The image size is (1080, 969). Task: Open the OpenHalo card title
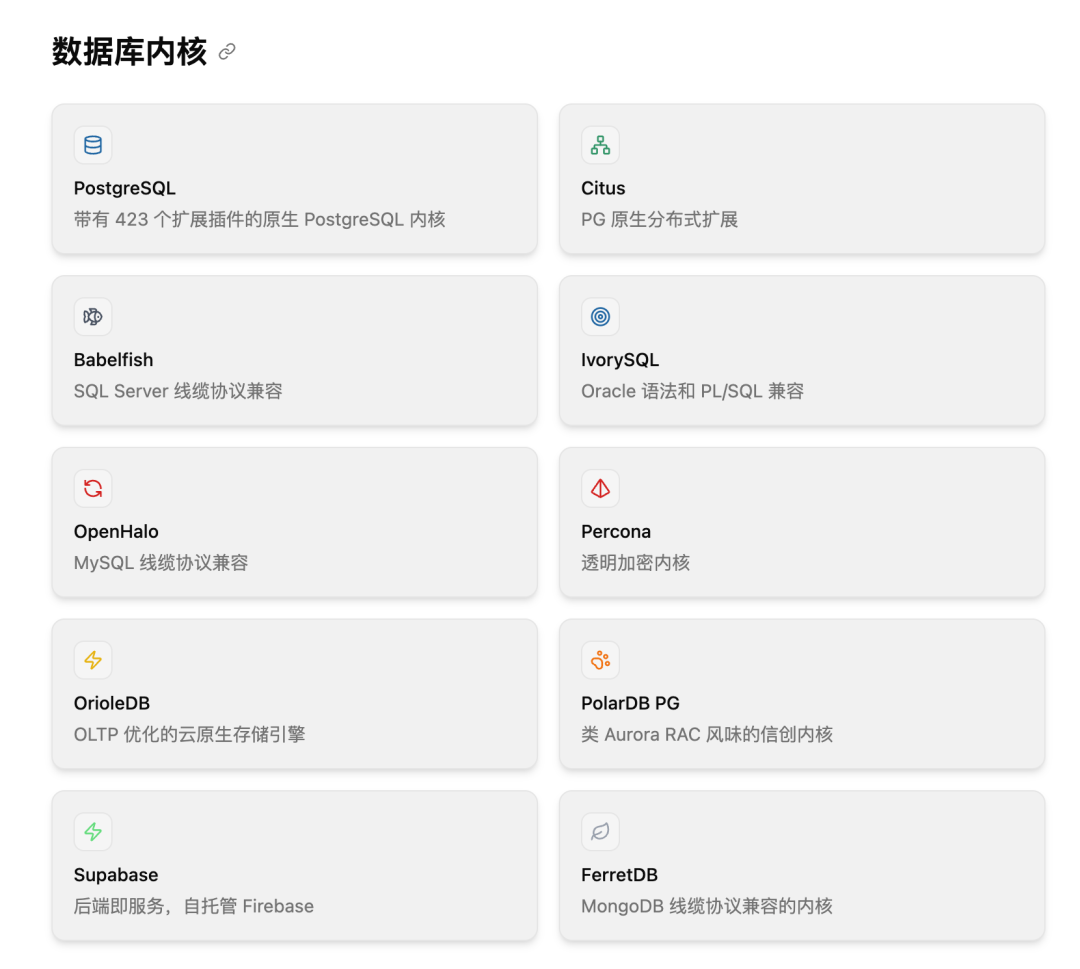116,531
